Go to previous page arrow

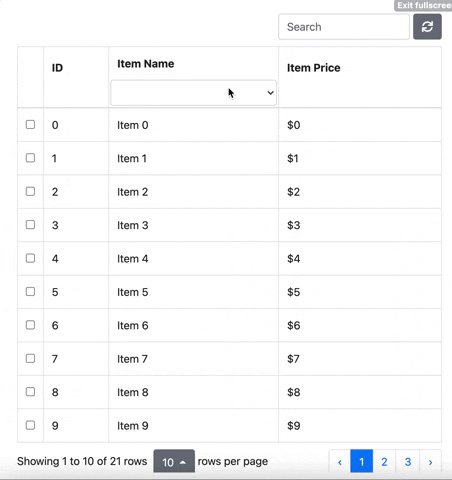point(340,462)
